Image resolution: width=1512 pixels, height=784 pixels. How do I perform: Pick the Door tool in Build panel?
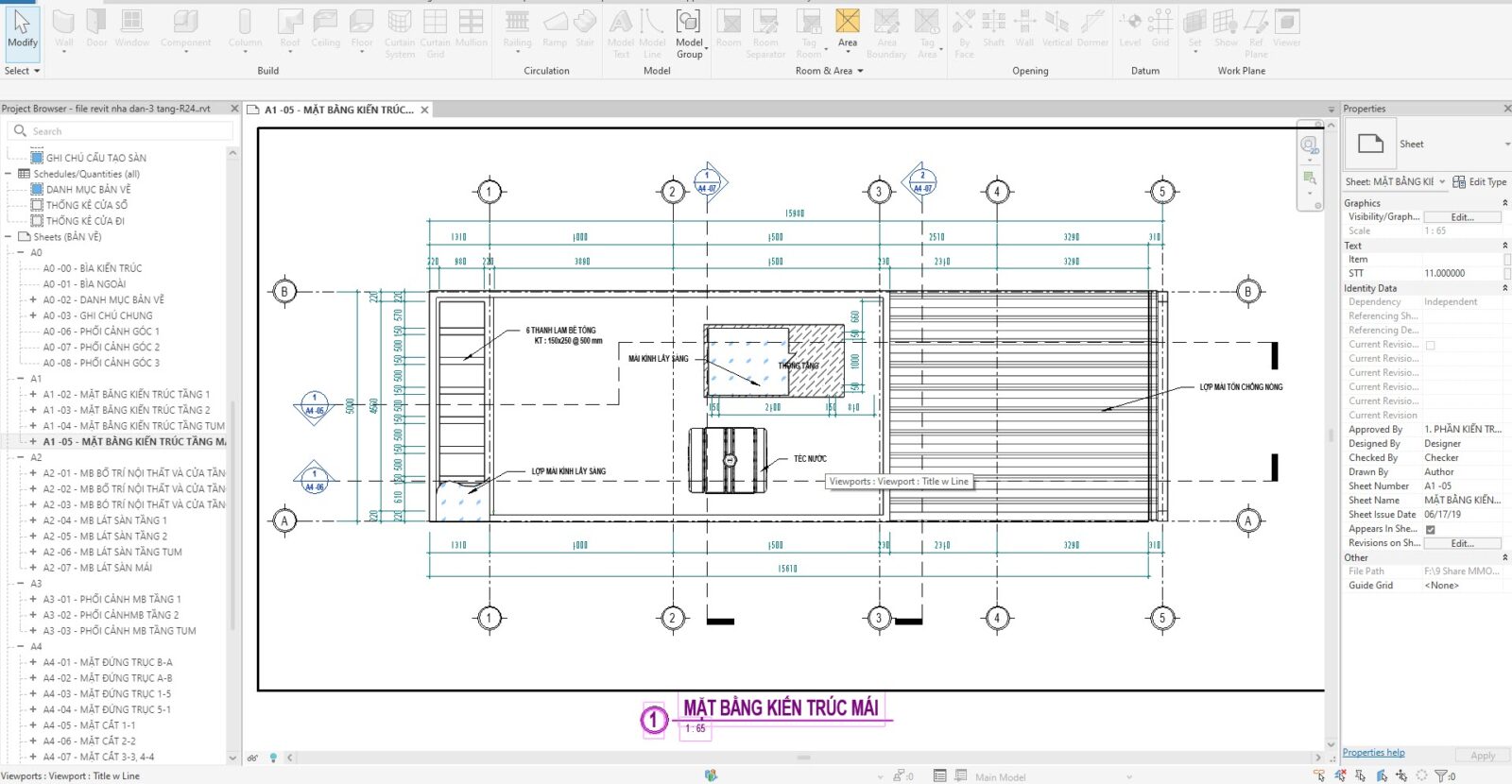click(x=96, y=28)
